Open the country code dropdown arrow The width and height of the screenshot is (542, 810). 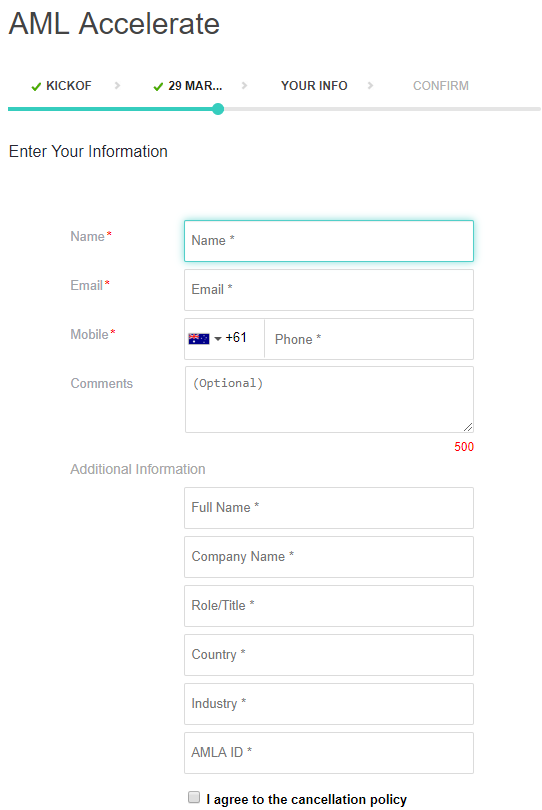tap(218, 339)
